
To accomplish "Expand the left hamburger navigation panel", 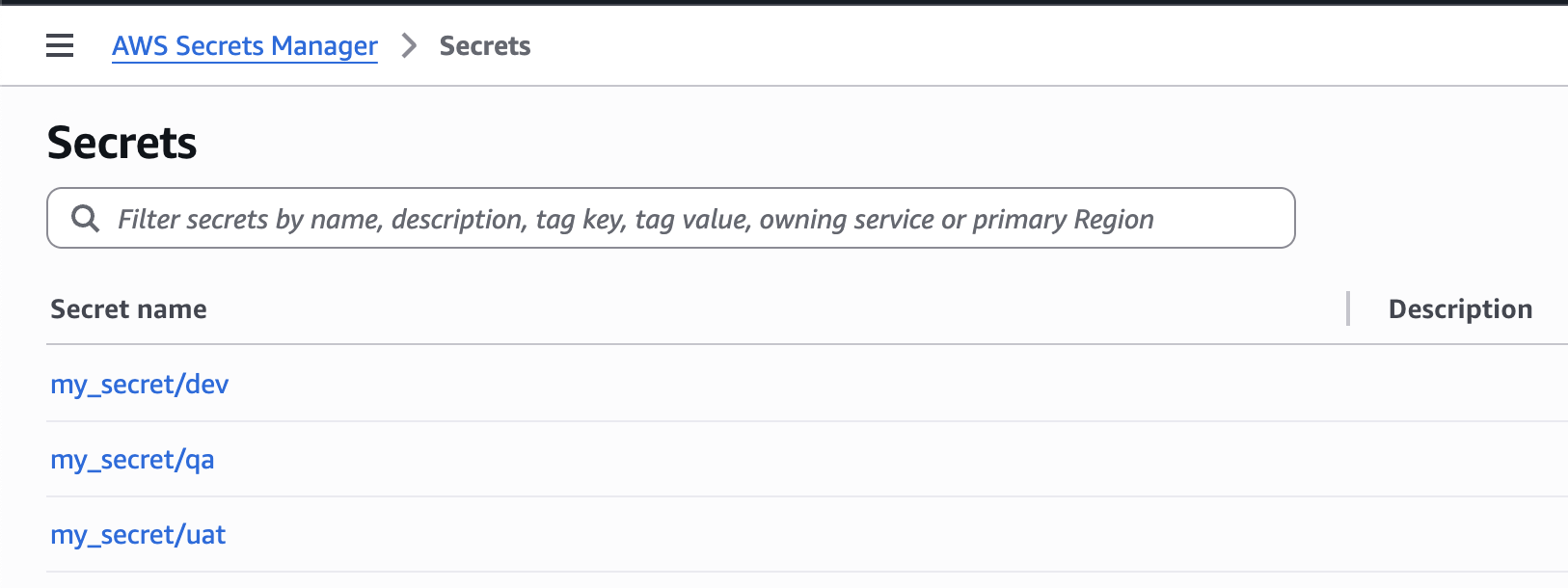I will click(x=60, y=45).
